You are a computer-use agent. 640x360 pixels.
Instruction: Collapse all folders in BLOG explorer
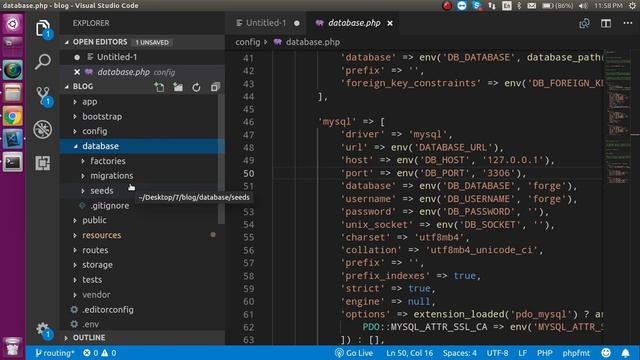point(215,87)
